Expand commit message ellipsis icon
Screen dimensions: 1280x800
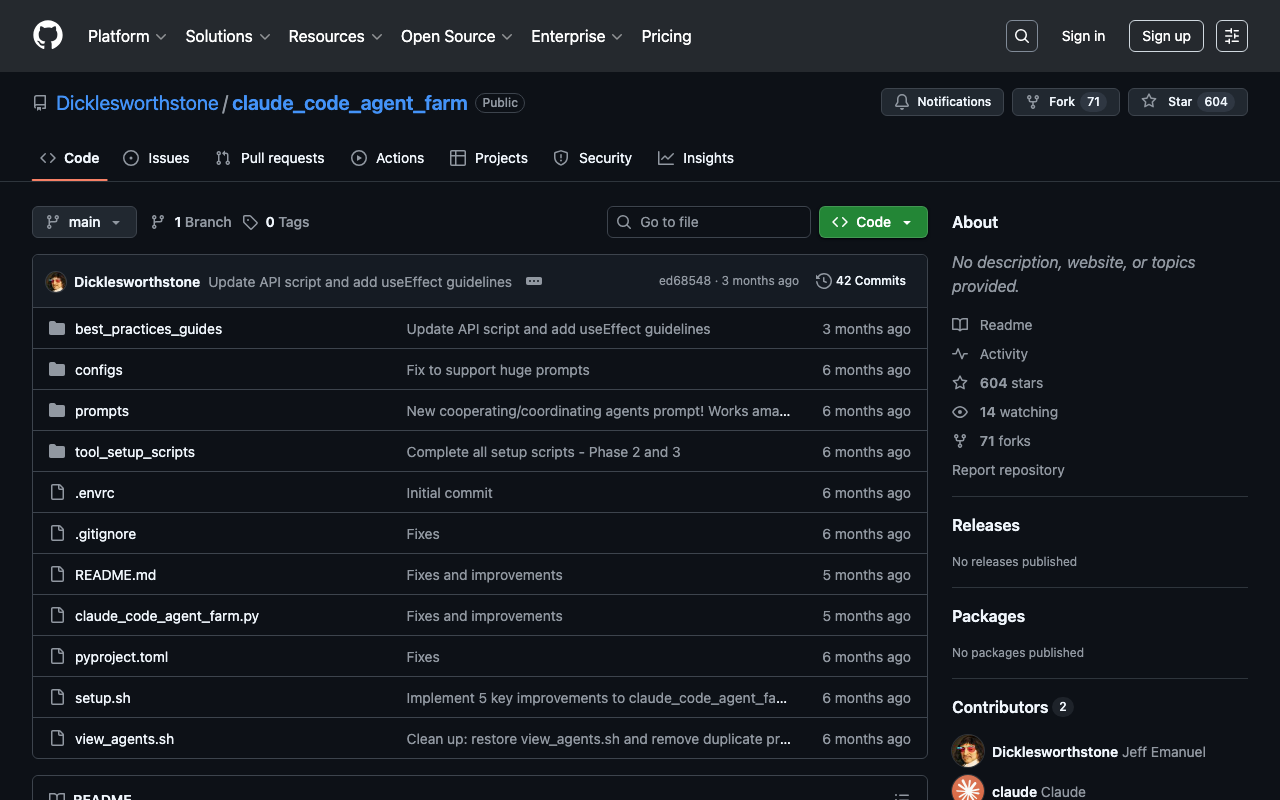534,281
